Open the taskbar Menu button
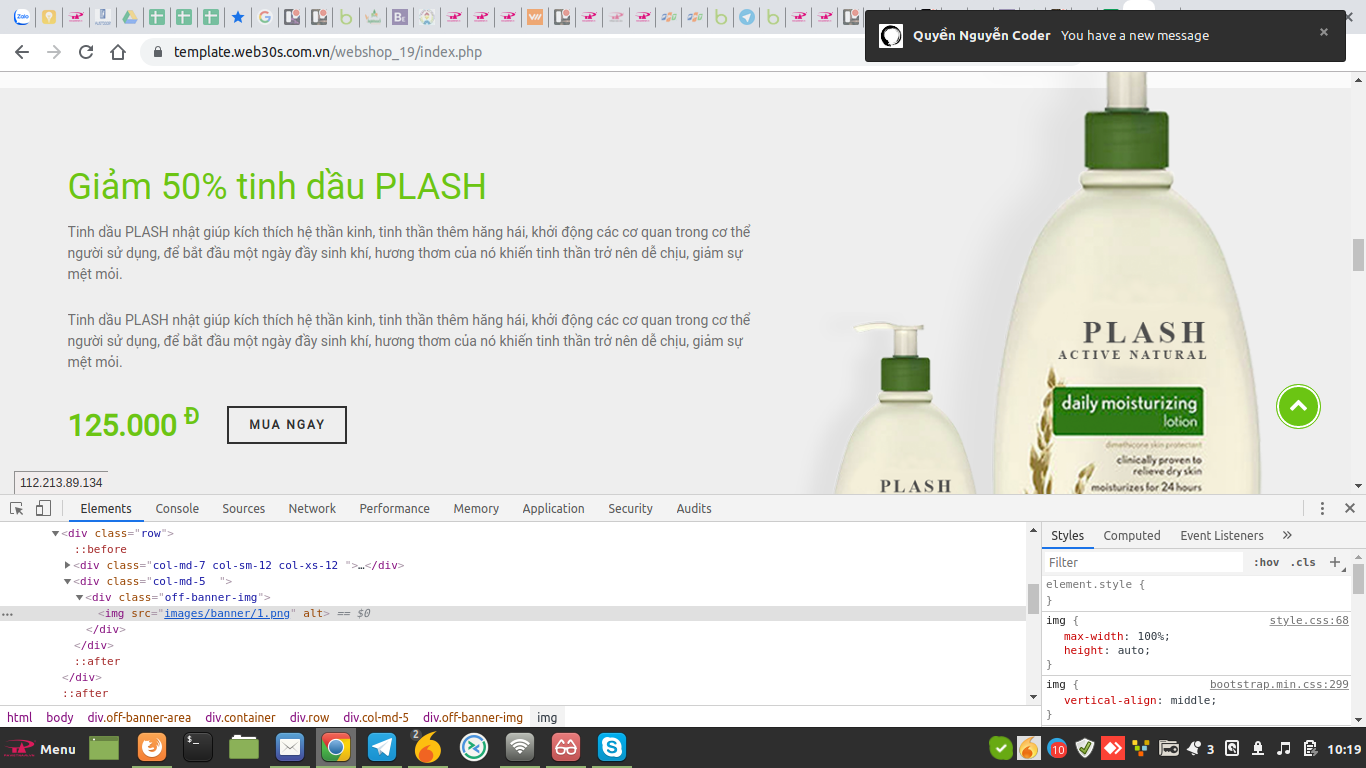The height and width of the screenshot is (768, 1366). point(41,748)
